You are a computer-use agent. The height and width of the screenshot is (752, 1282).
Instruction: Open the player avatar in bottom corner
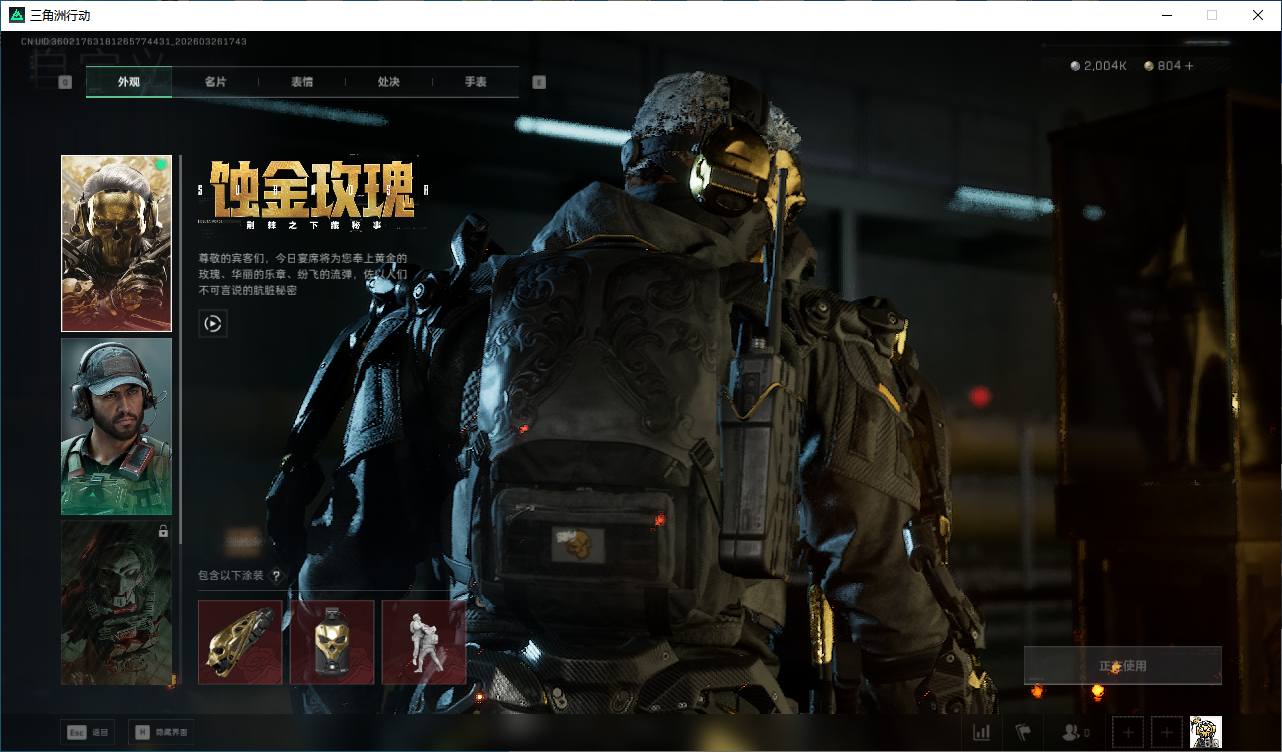(x=1206, y=732)
